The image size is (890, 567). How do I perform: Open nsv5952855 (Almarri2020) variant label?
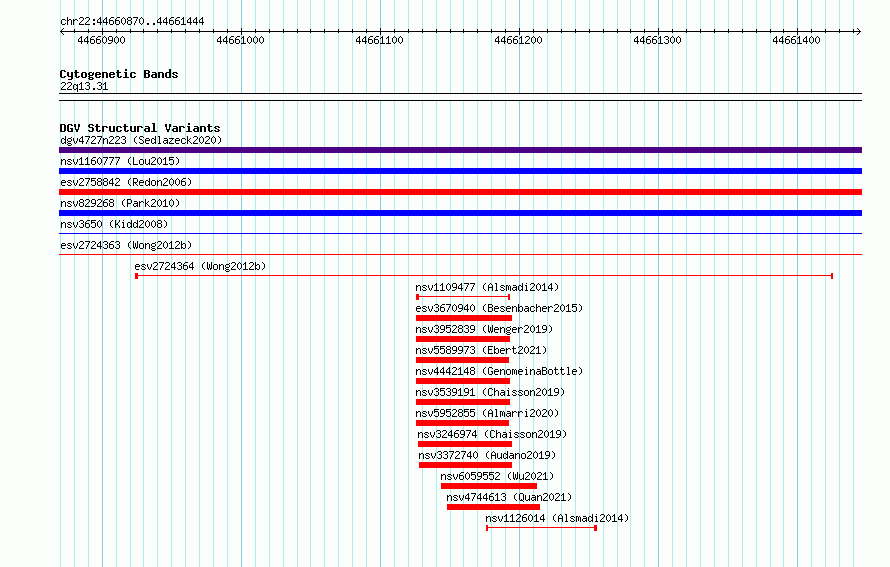pos(487,413)
